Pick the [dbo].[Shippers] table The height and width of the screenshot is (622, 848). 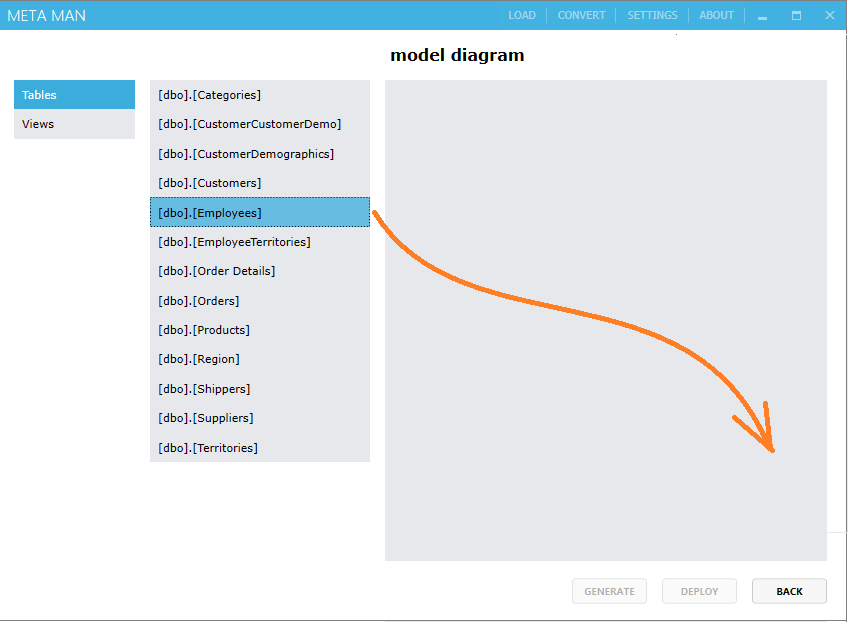tap(260, 389)
